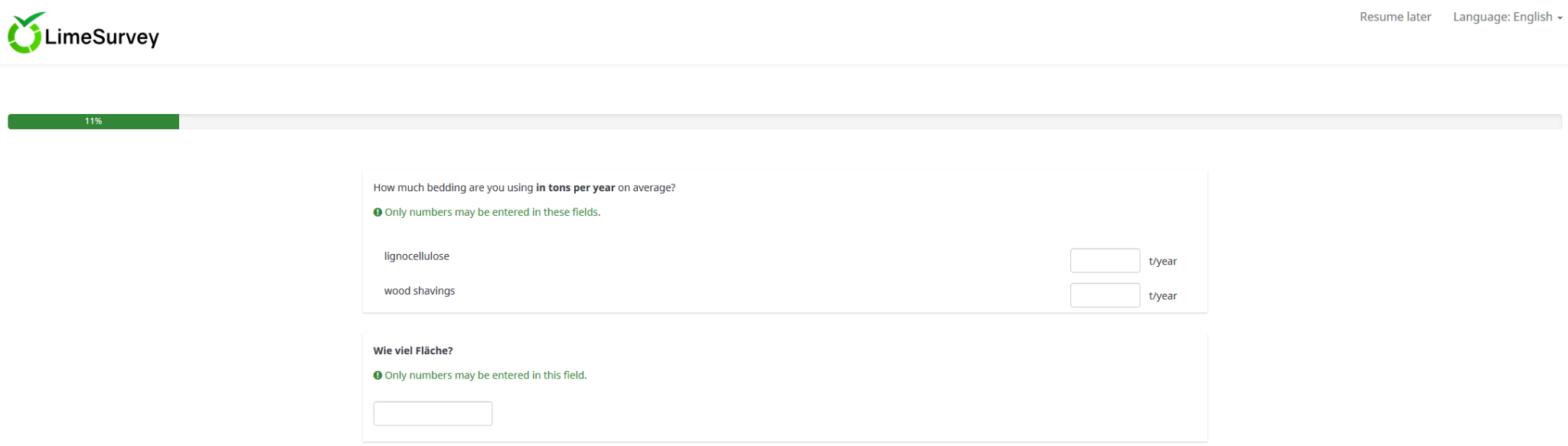The height and width of the screenshot is (446, 1568).
Task: Click the LimeSurvey wordmark text
Action: [102, 37]
